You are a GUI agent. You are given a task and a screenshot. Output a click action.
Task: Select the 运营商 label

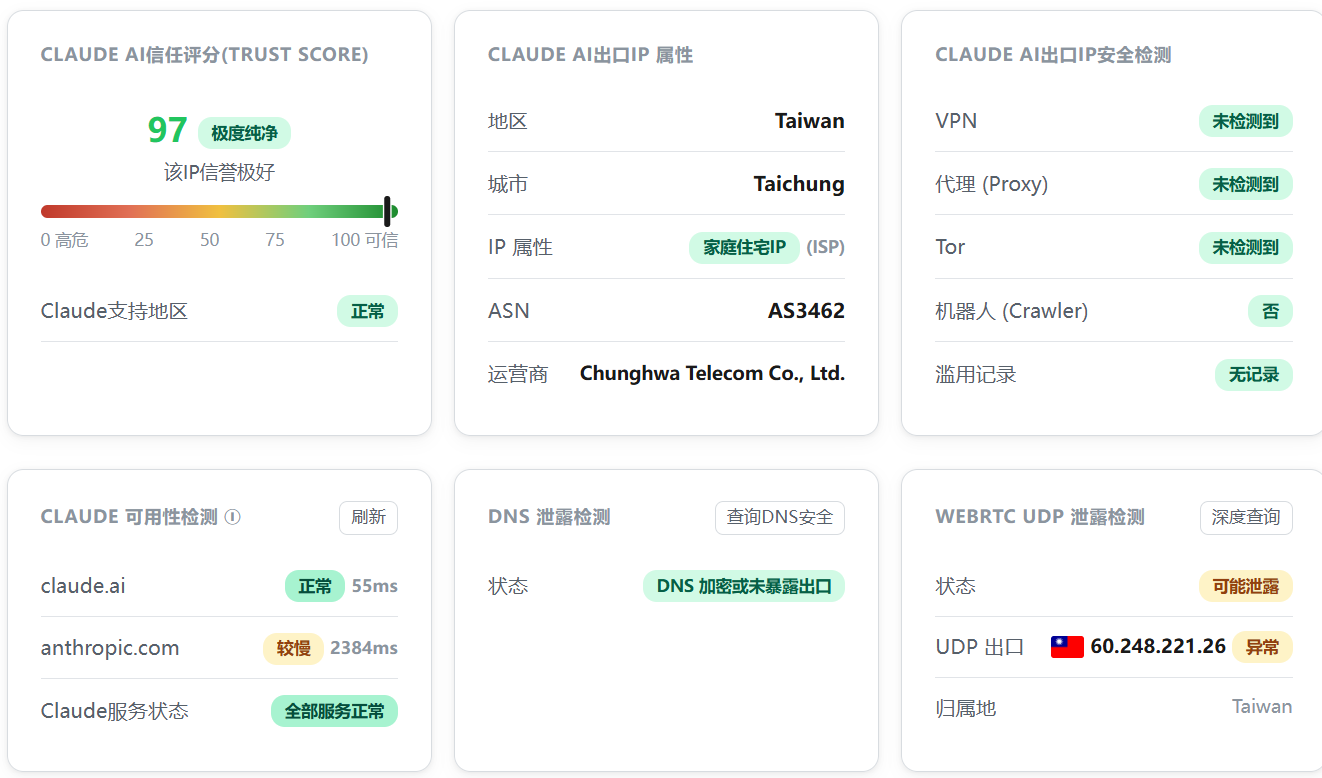518,374
